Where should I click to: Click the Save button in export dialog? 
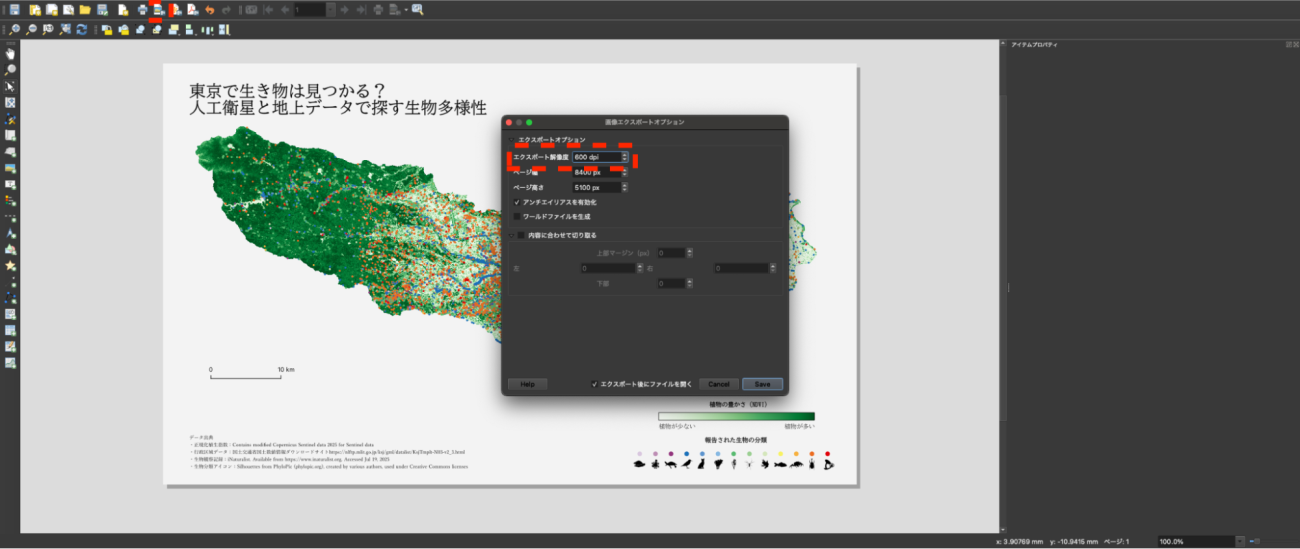click(x=762, y=384)
